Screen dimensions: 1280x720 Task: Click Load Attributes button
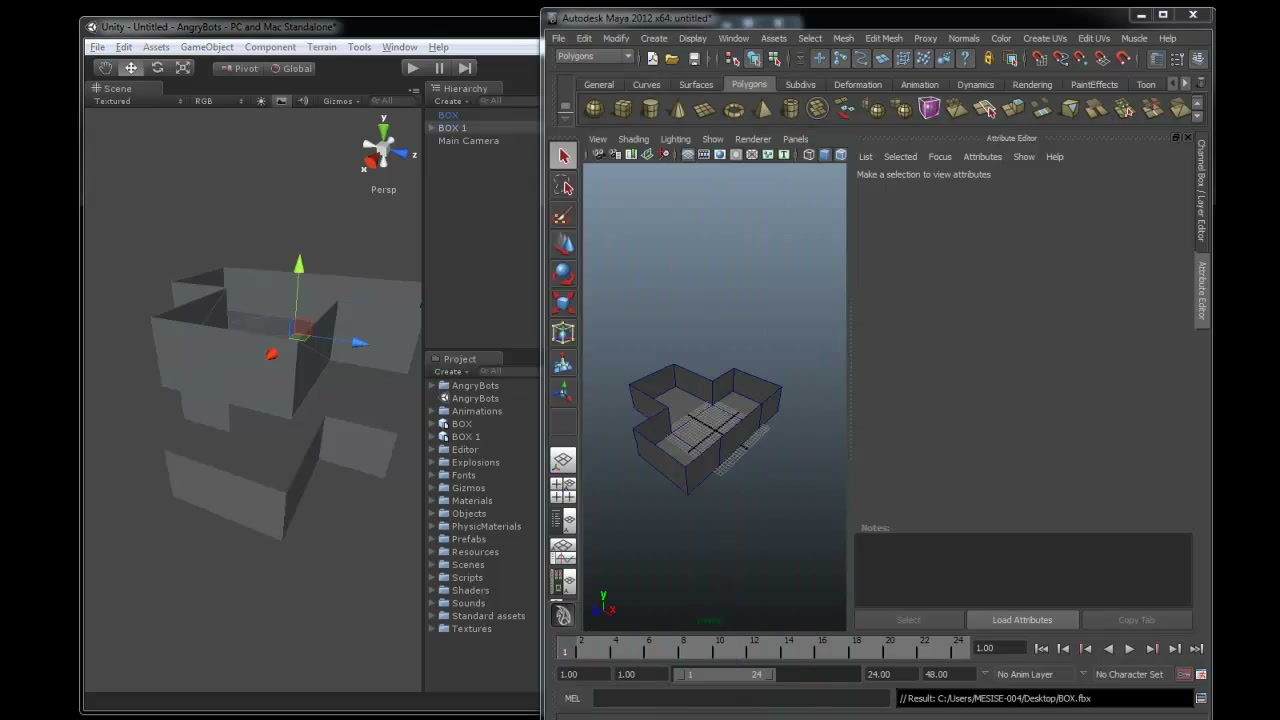(x=1022, y=620)
